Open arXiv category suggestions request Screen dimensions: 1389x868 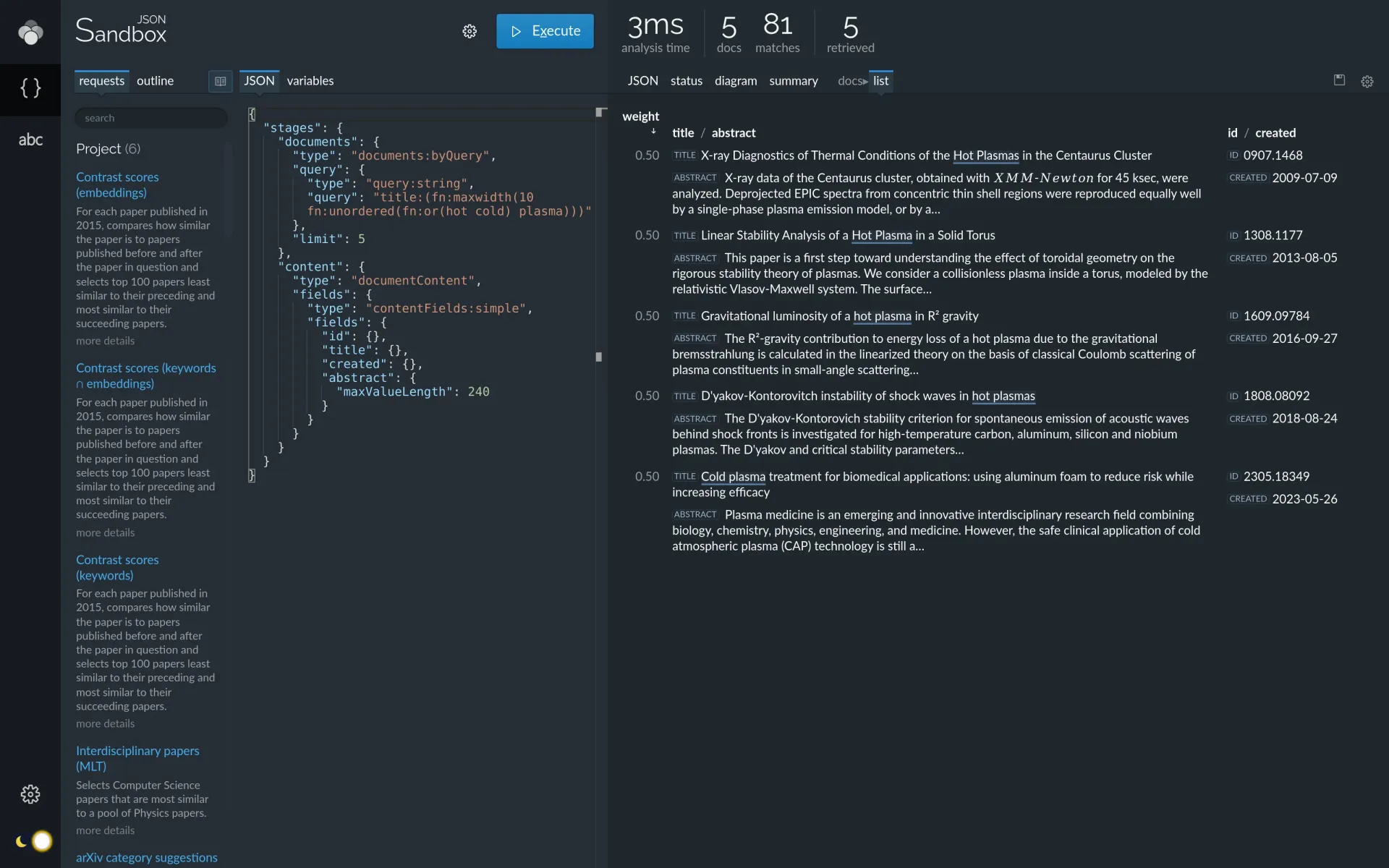click(147, 857)
